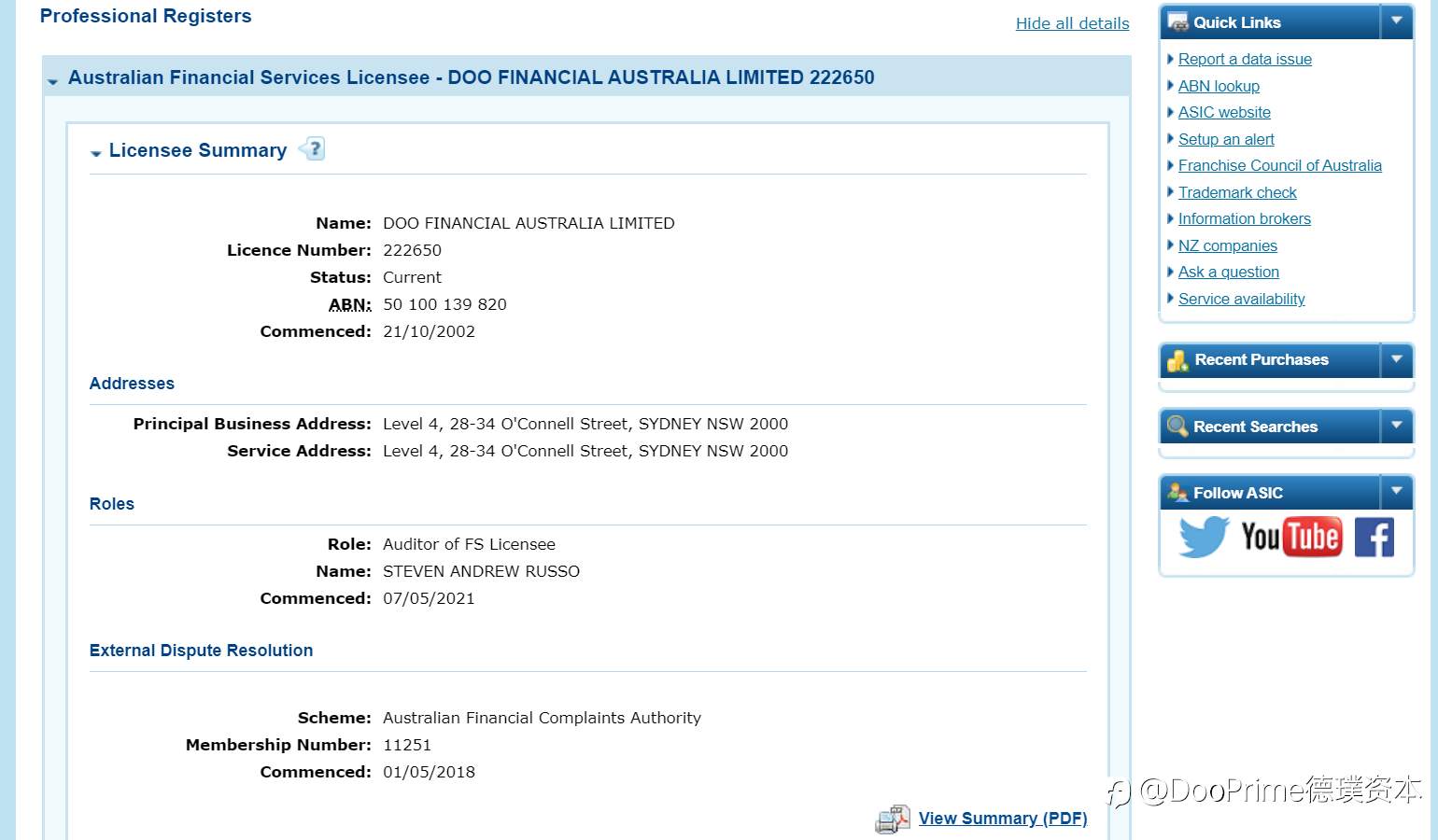1438x840 pixels.
Task: Open the Trademark check link
Action: [1237, 192]
